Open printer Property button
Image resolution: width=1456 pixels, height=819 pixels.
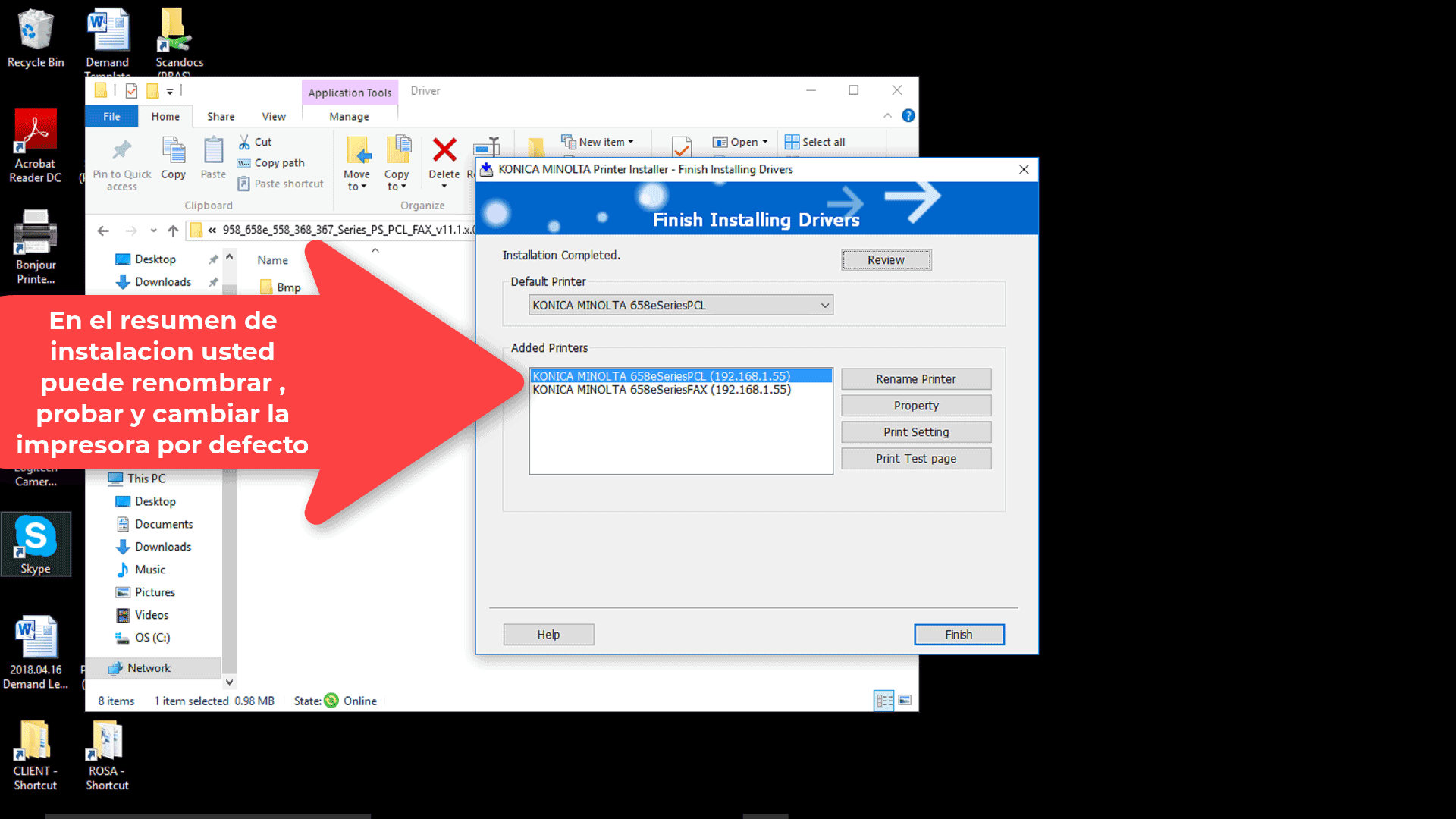pyautogui.click(x=916, y=406)
